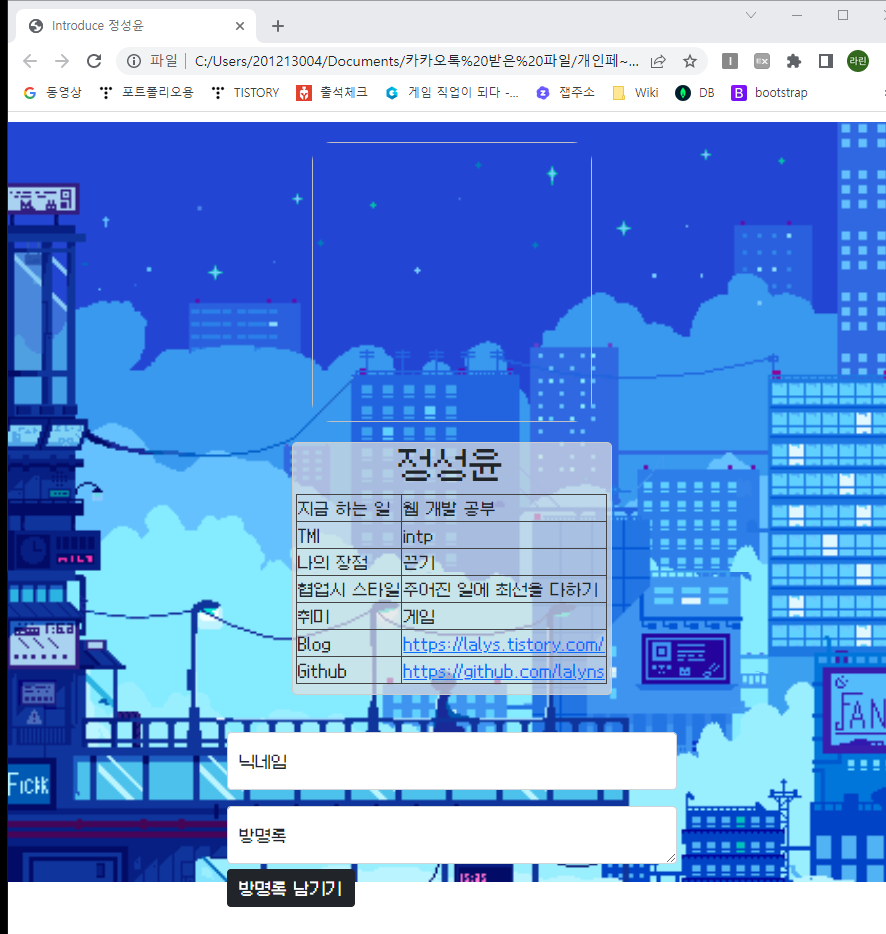Open the 출석체크 bookmark
Image resolution: width=886 pixels, height=934 pixels.
[332, 93]
